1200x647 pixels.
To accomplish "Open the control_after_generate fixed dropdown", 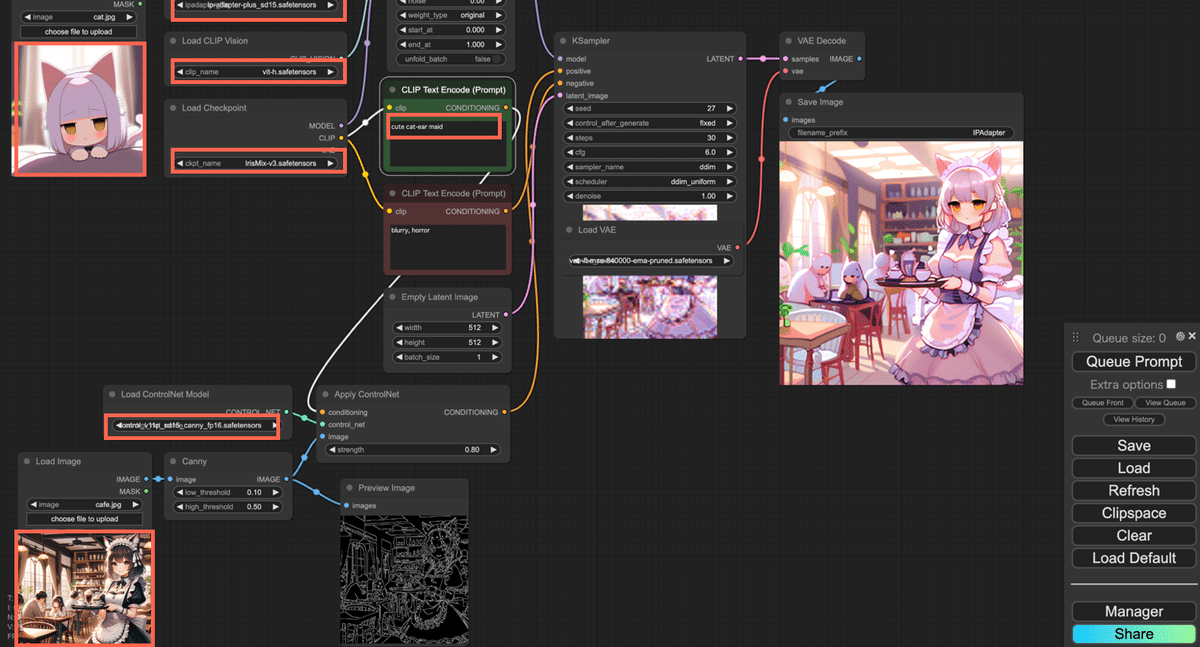I will pyautogui.click(x=650, y=123).
